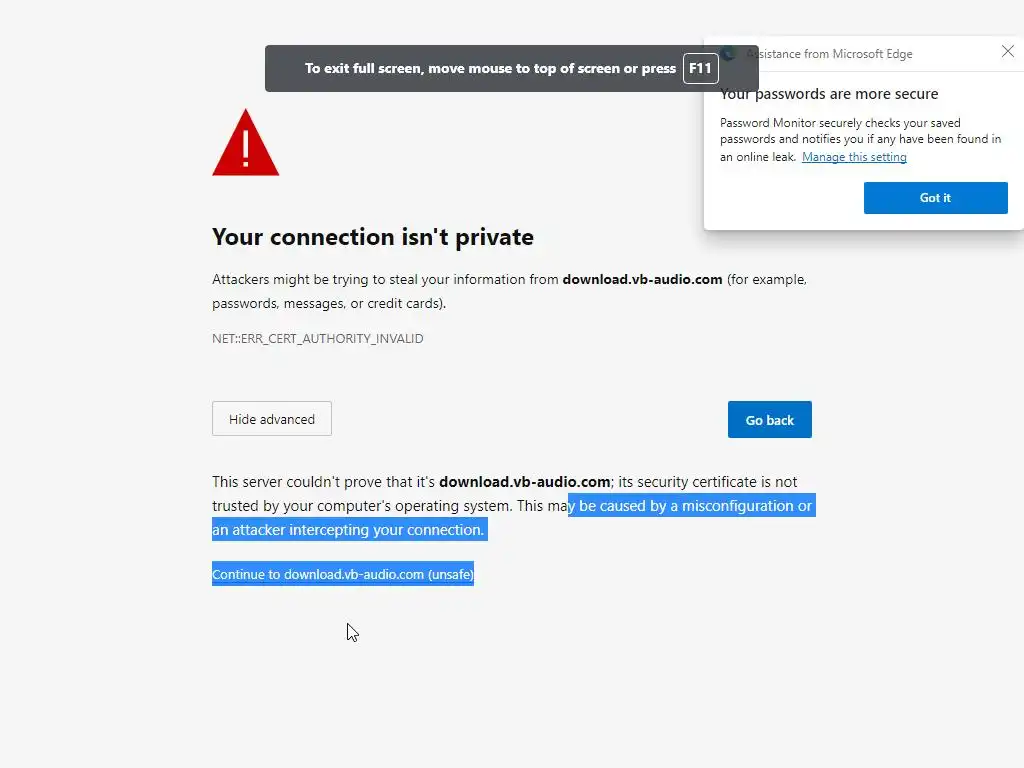Continue to download.vb-audio.com (unsafe) link
This screenshot has height=768, width=1024.
[x=342, y=574]
